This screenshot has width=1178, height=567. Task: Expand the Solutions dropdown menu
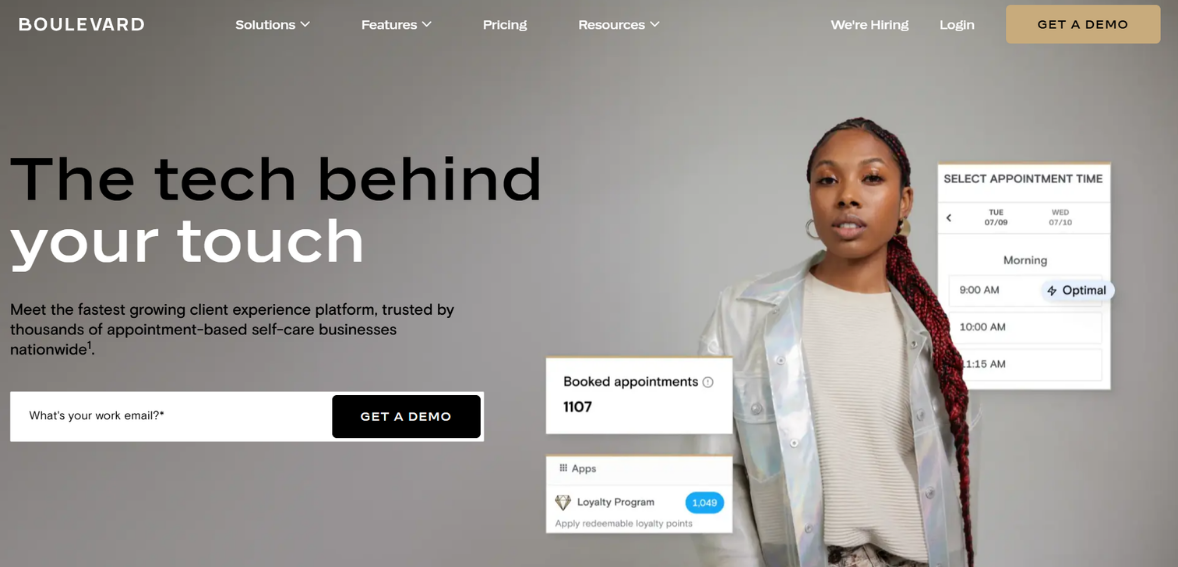273,24
